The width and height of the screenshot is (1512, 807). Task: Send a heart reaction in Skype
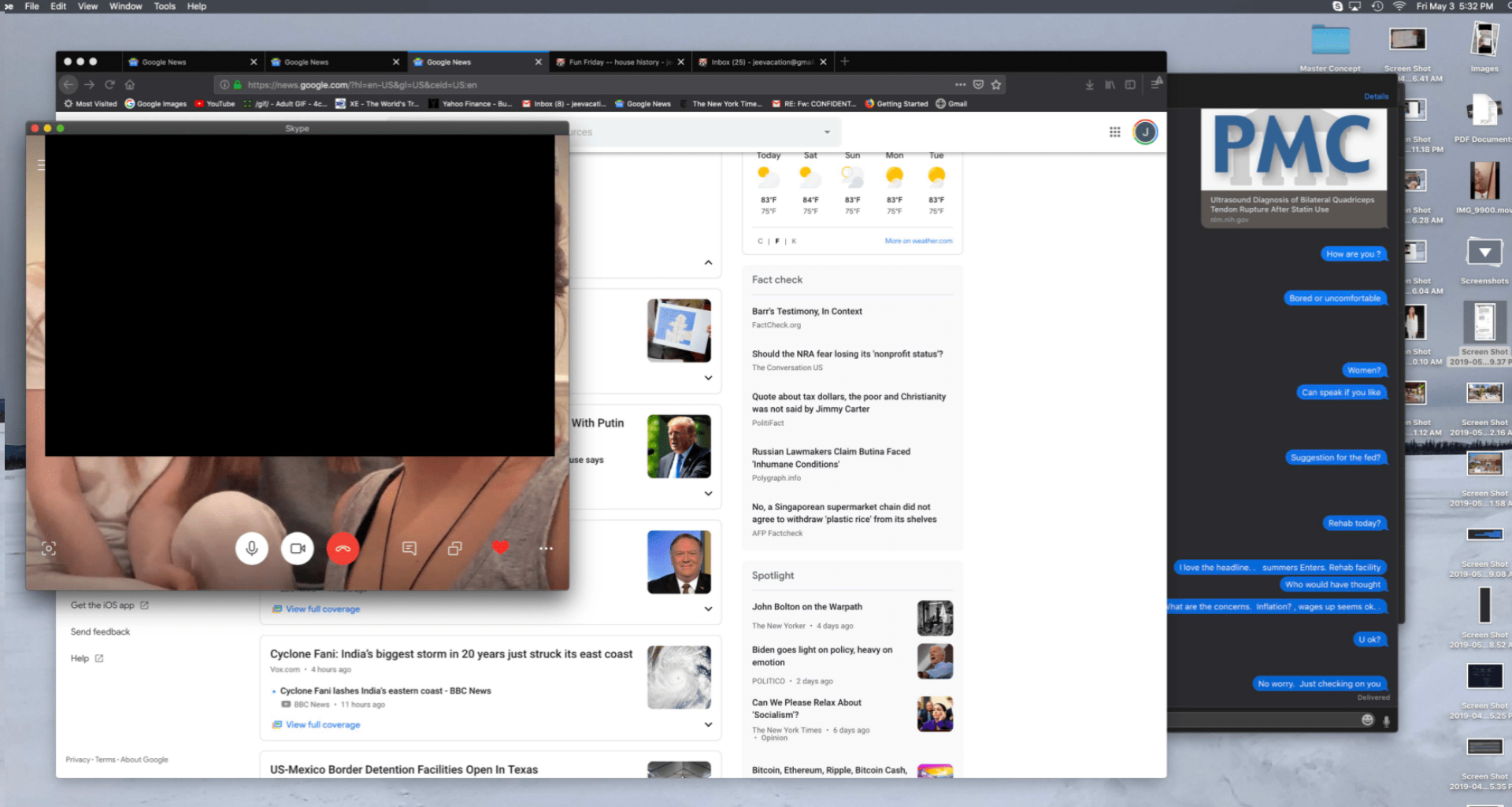tap(500, 547)
